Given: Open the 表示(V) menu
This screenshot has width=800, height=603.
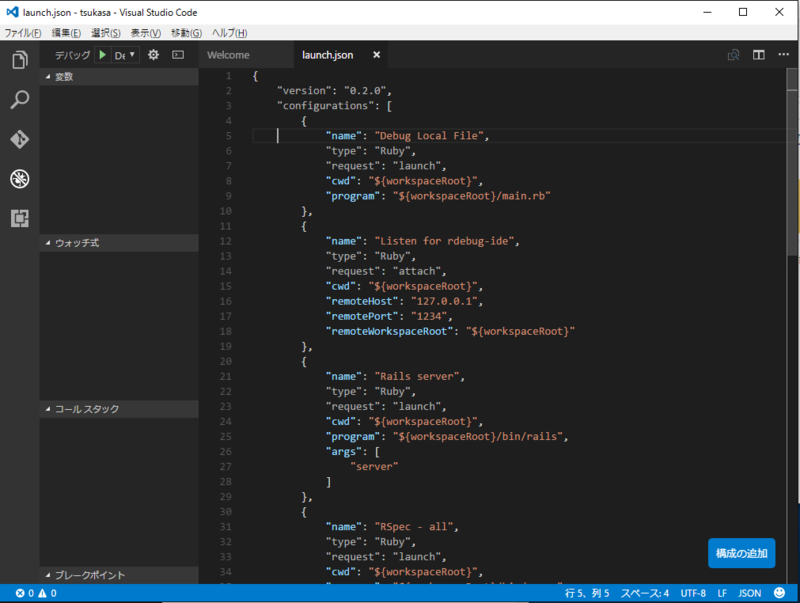Looking at the screenshot, I should (145, 33).
